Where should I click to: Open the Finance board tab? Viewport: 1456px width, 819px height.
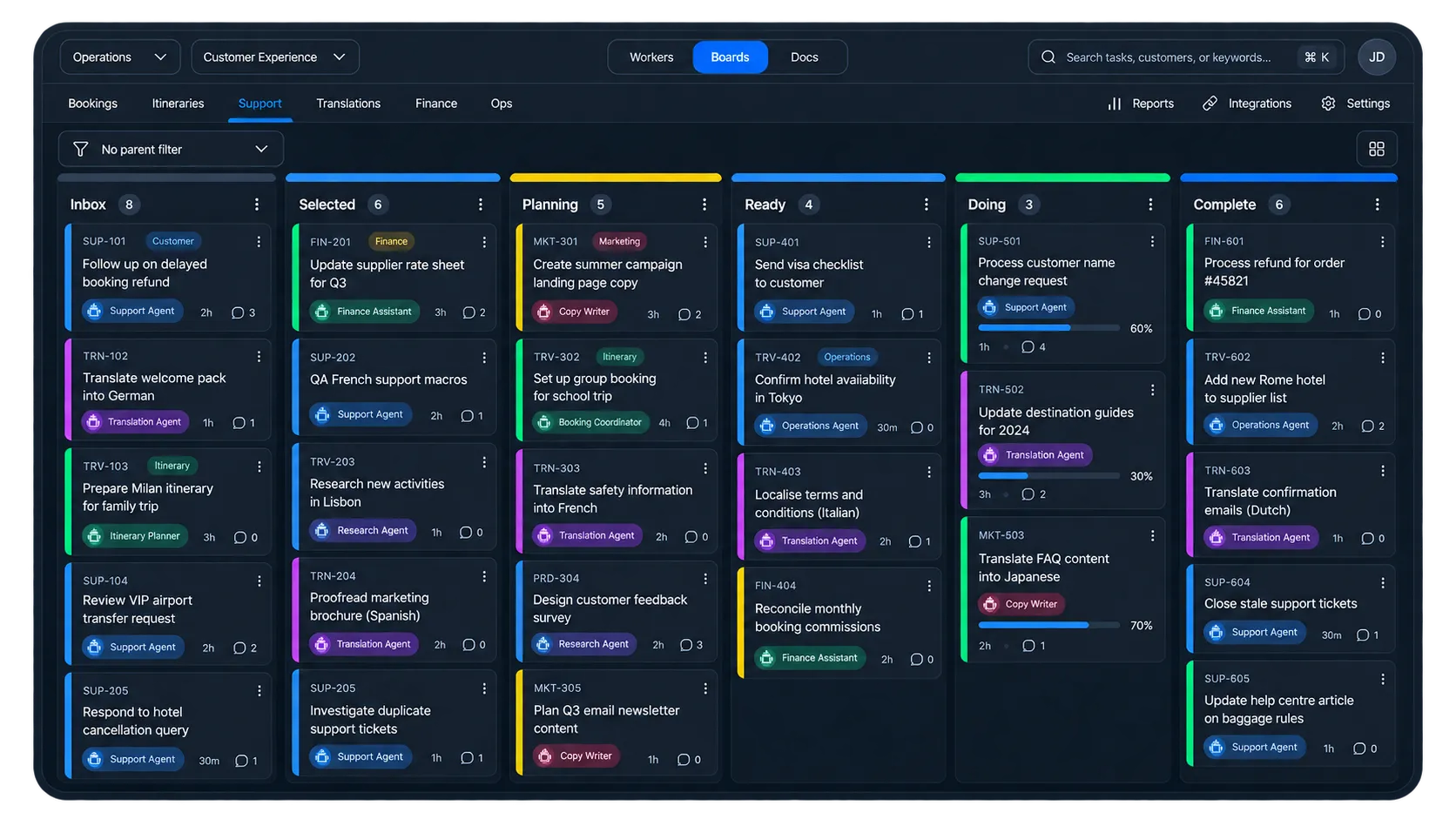point(436,103)
